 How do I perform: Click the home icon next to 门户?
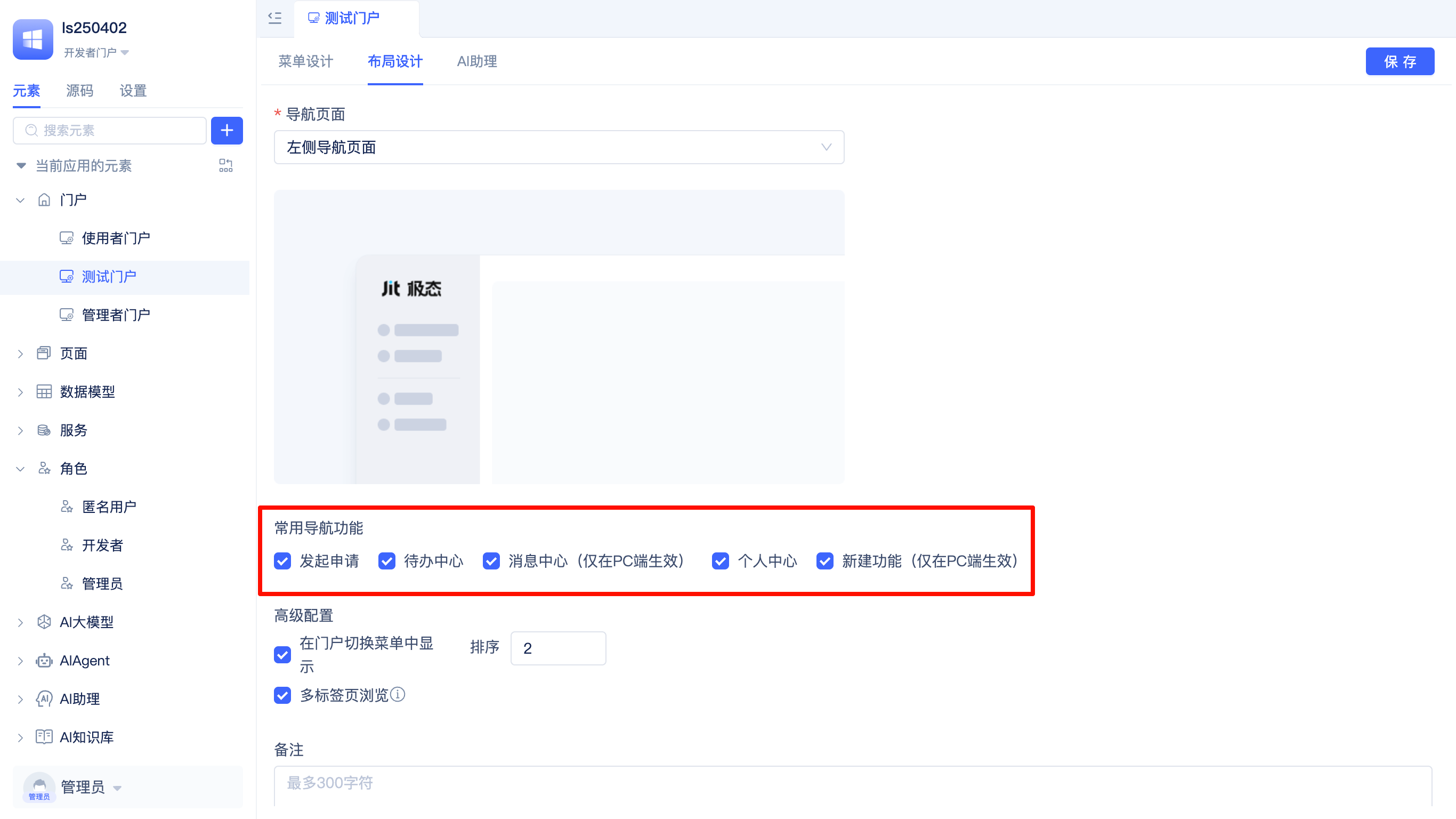(x=44, y=199)
